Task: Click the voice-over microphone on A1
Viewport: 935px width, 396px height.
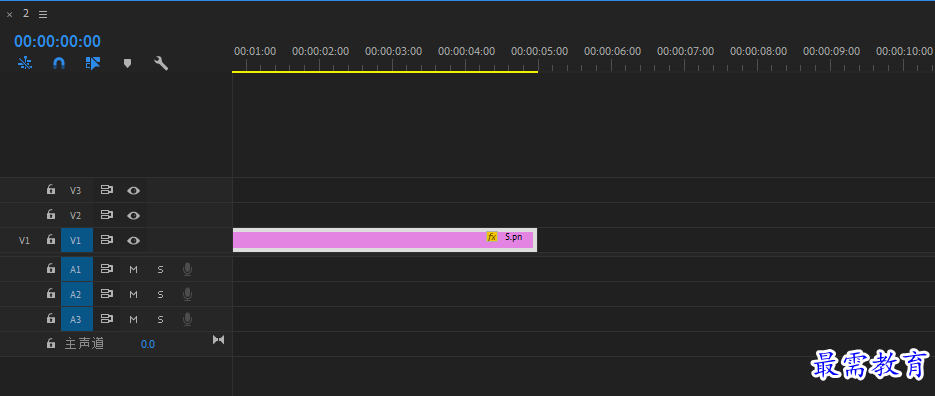Action: (187, 270)
